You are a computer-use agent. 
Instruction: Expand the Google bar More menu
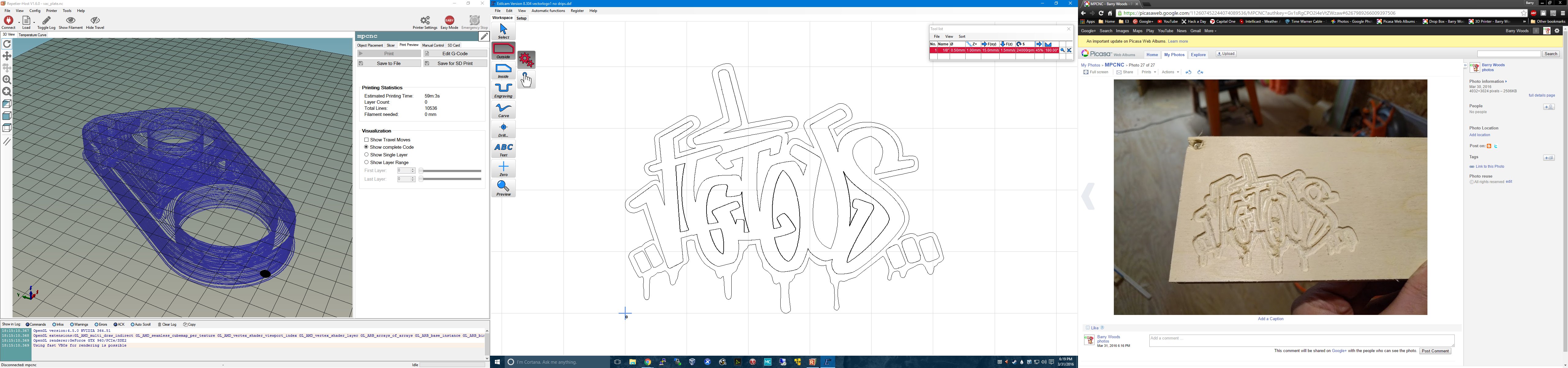[1210, 31]
